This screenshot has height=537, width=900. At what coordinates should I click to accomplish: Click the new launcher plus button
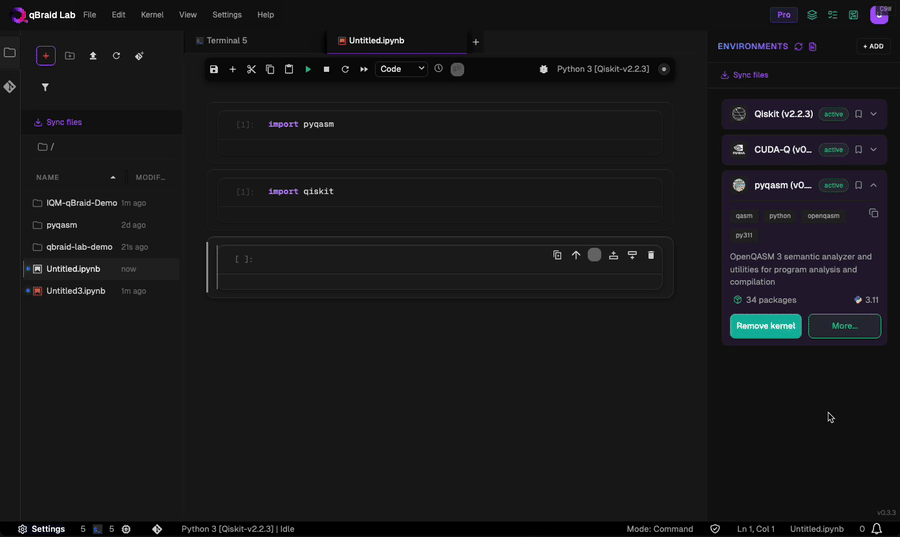(x=46, y=56)
